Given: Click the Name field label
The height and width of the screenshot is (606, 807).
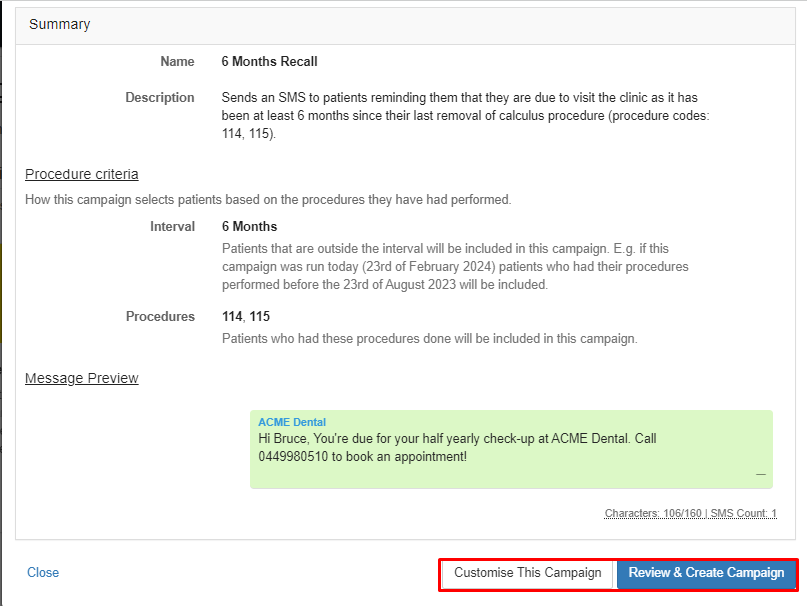Looking at the screenshot, I should pos(177,61).
